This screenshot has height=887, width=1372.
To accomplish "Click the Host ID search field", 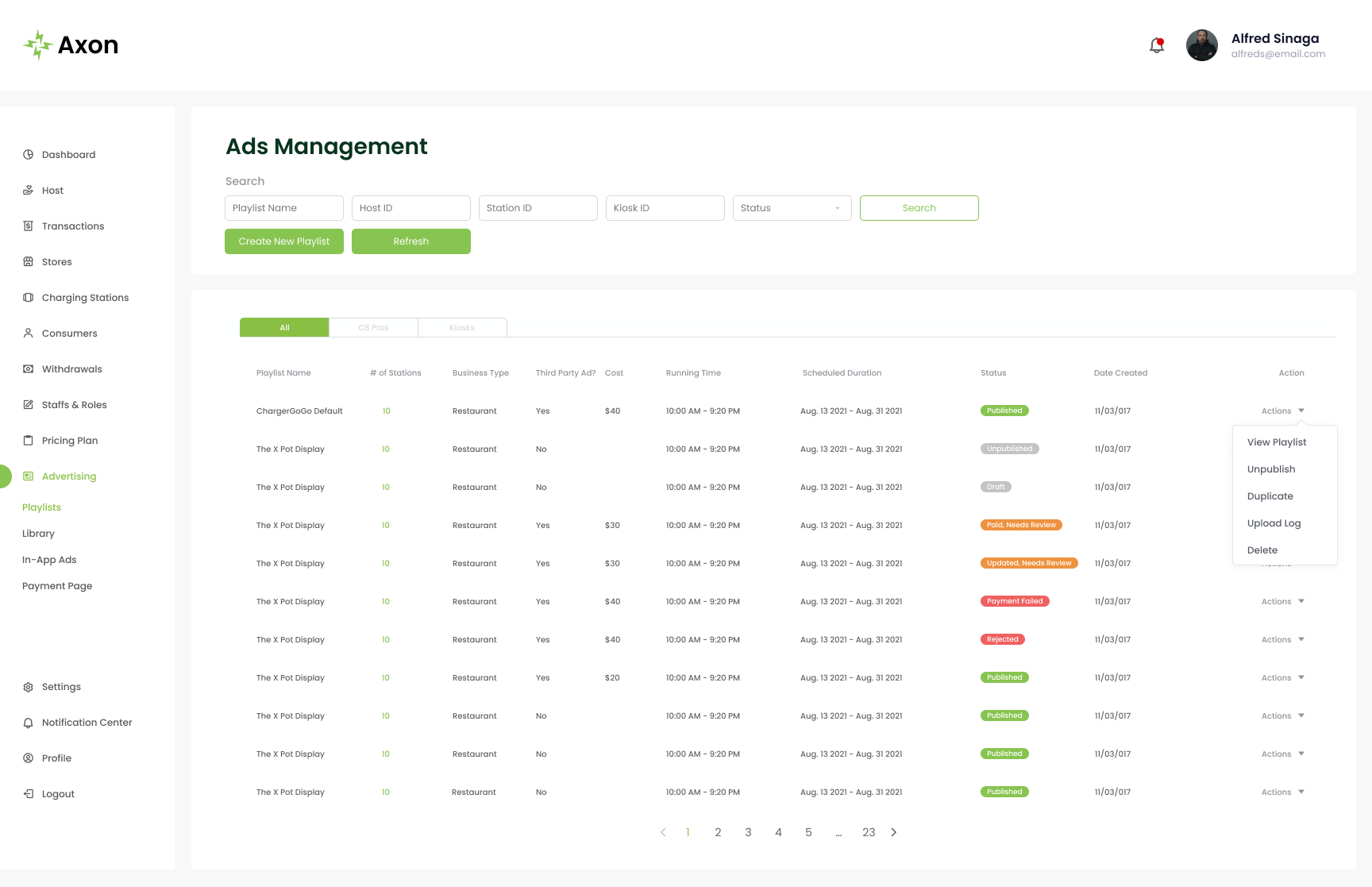I will point(411,208).
